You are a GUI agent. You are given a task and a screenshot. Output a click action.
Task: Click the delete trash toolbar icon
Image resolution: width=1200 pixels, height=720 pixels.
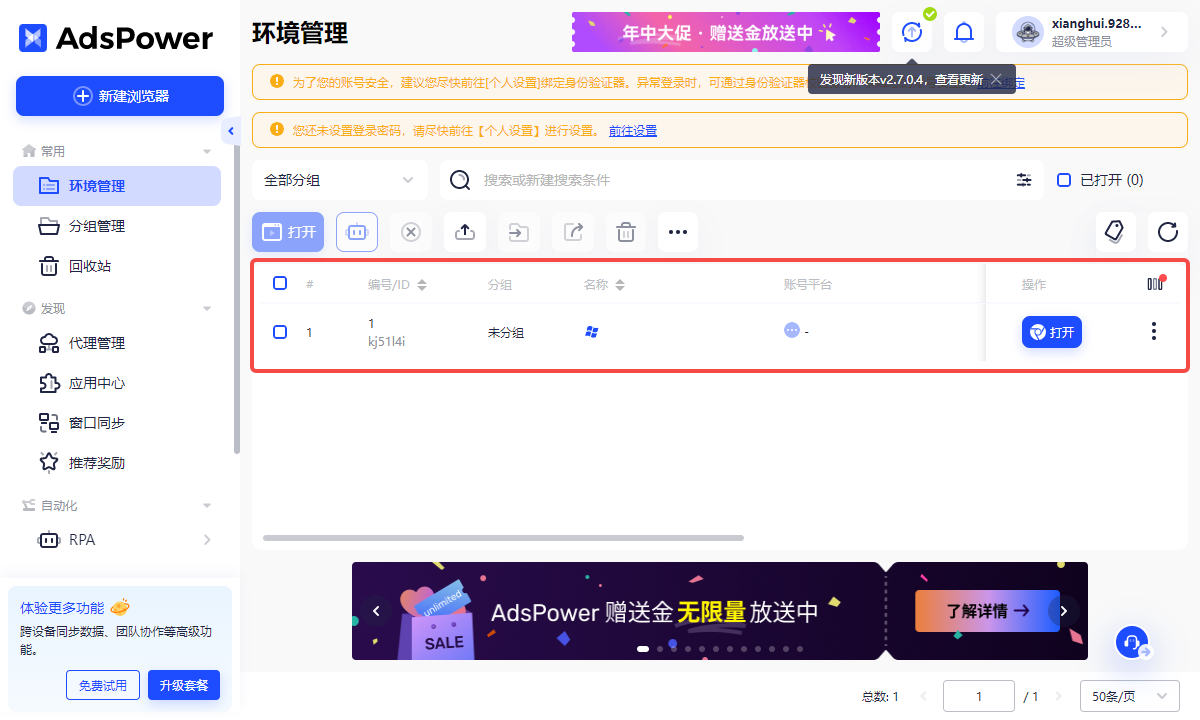[626, 232]
